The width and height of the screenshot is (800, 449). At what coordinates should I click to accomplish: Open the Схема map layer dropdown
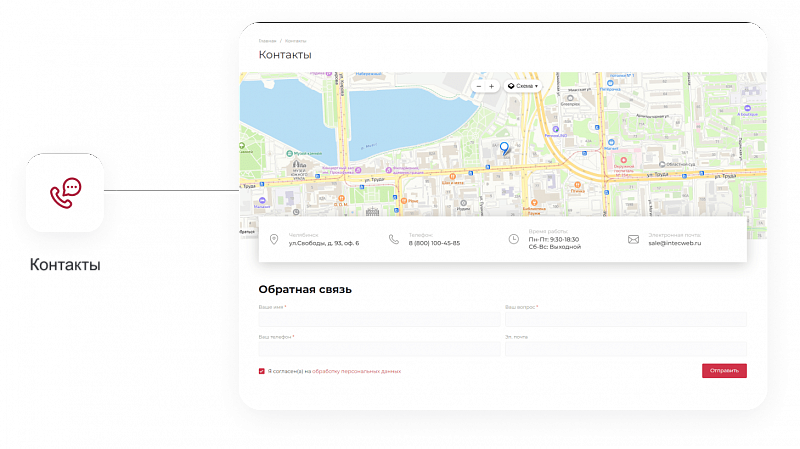(522, 86)
